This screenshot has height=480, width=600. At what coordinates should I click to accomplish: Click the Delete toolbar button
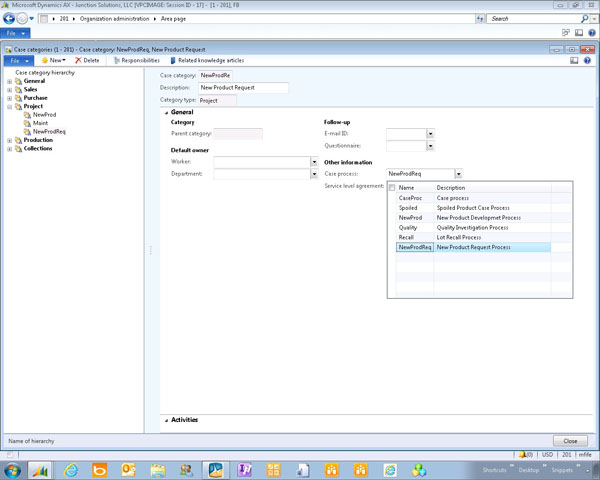point(87,60)
